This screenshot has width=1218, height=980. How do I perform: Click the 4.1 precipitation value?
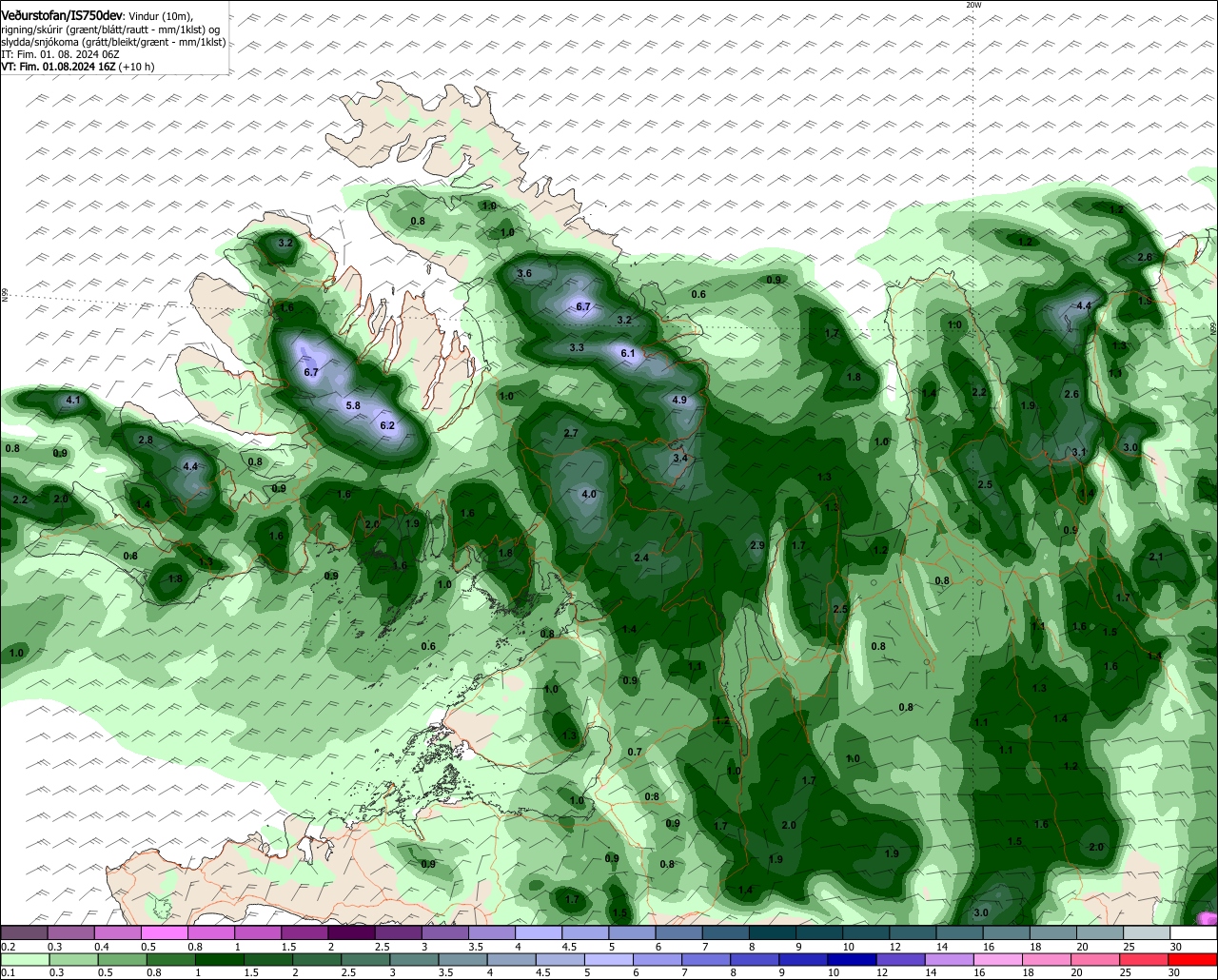pyautogui.click(x=73, y=401)
